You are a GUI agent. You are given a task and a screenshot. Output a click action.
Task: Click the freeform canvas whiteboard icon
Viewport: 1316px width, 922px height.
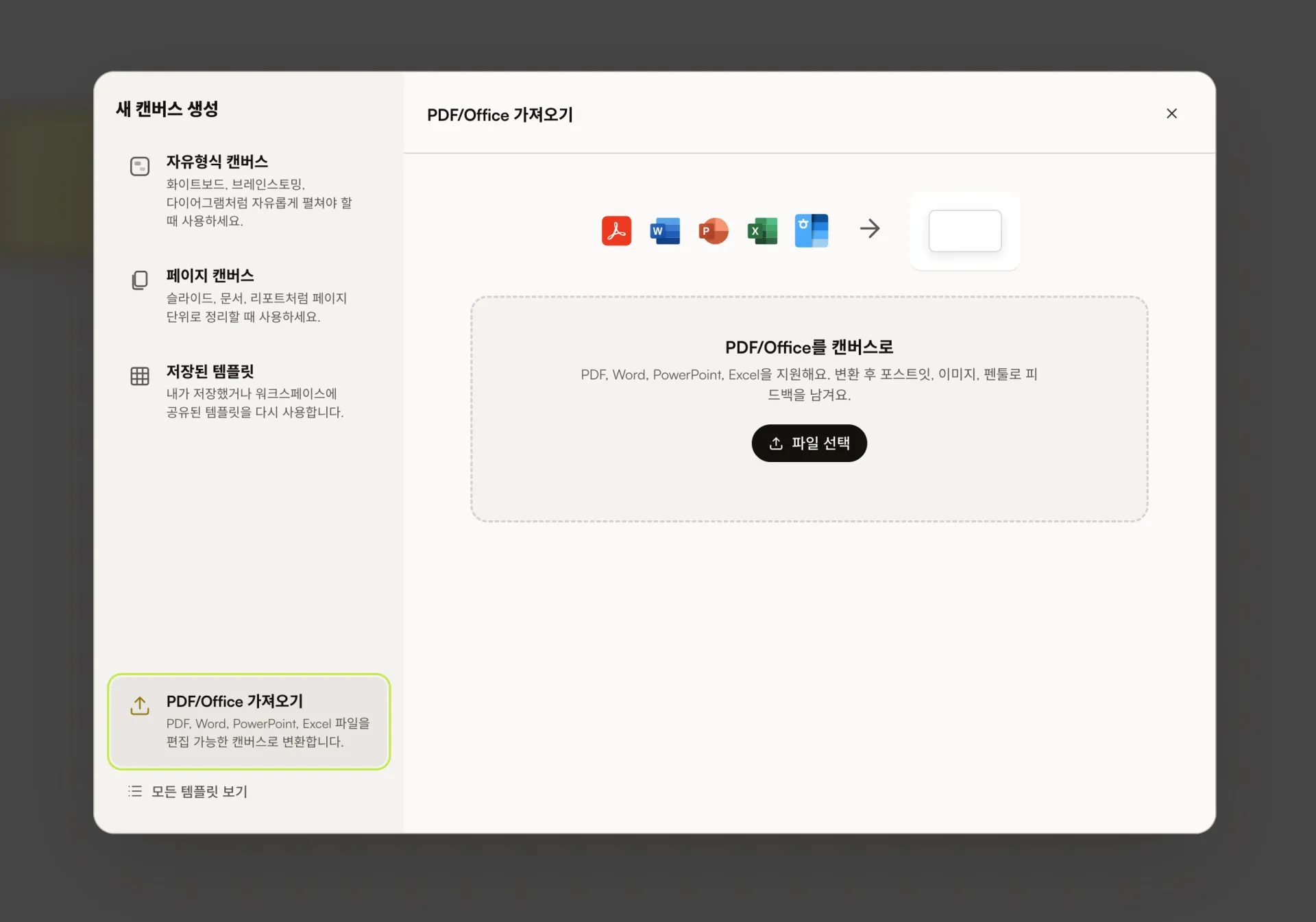[x=140, y=166]
